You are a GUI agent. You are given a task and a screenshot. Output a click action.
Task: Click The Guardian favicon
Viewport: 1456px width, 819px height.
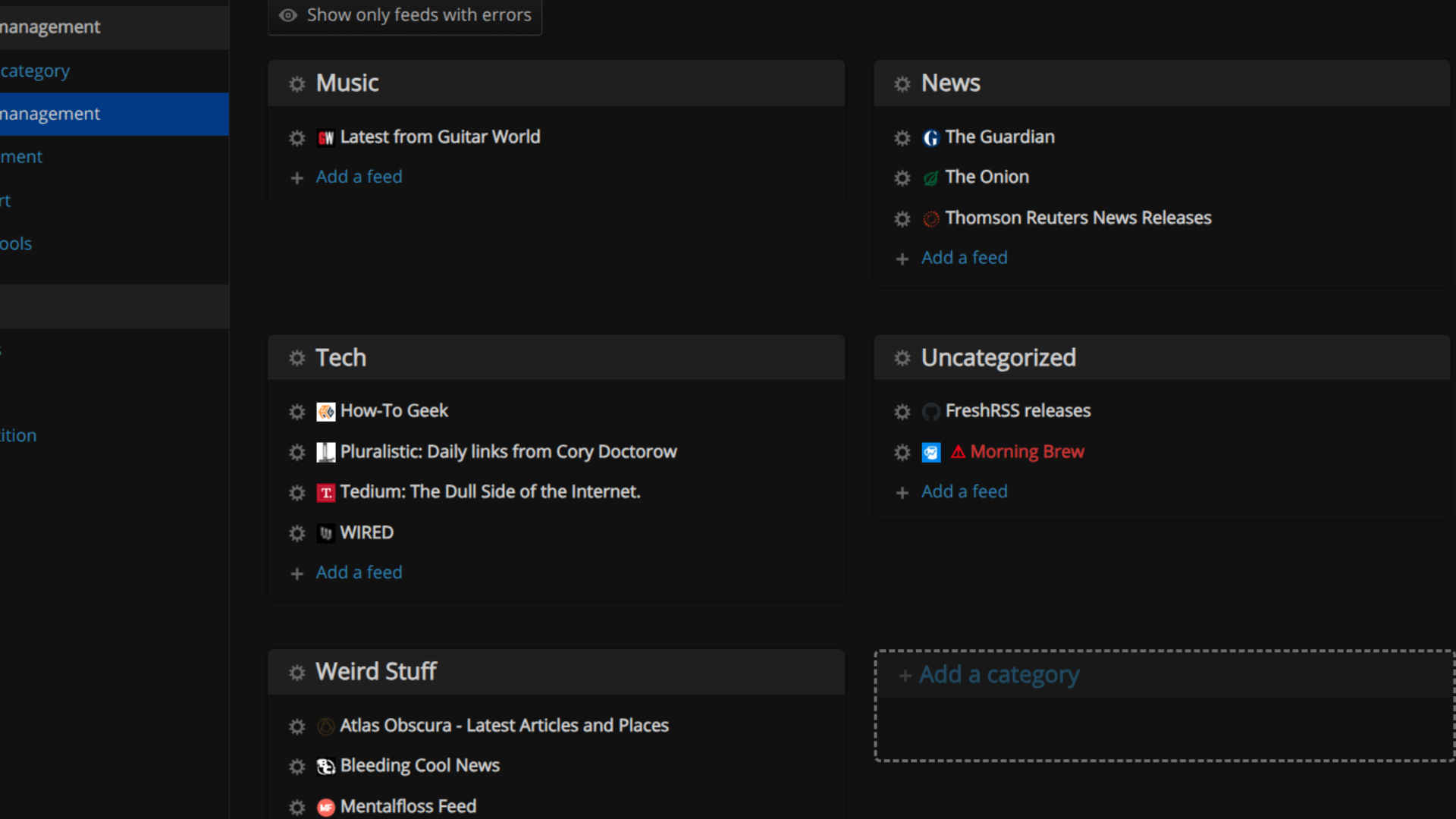coord(930,138)
